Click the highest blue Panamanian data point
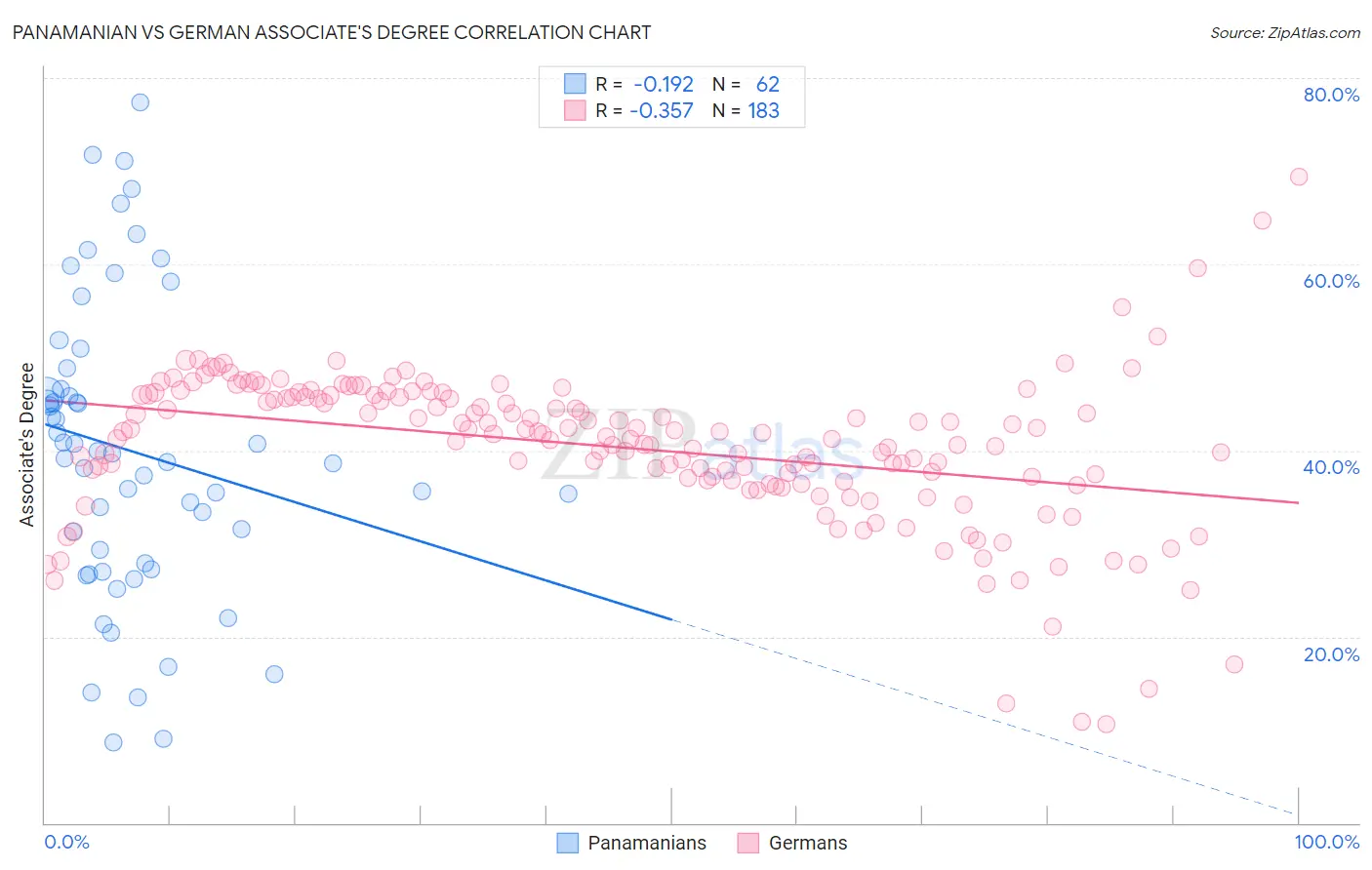 (141, 102)
